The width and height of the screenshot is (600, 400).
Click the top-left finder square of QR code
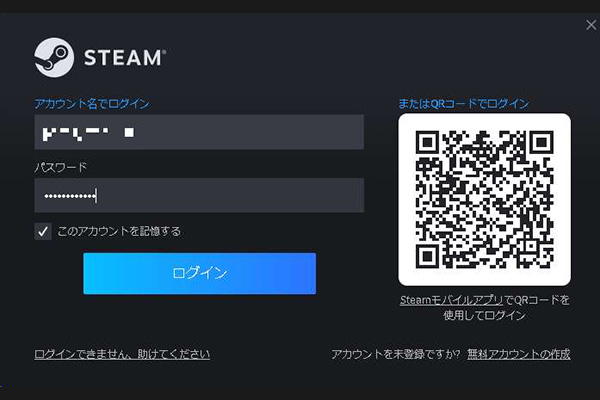[x=427, y=142]
